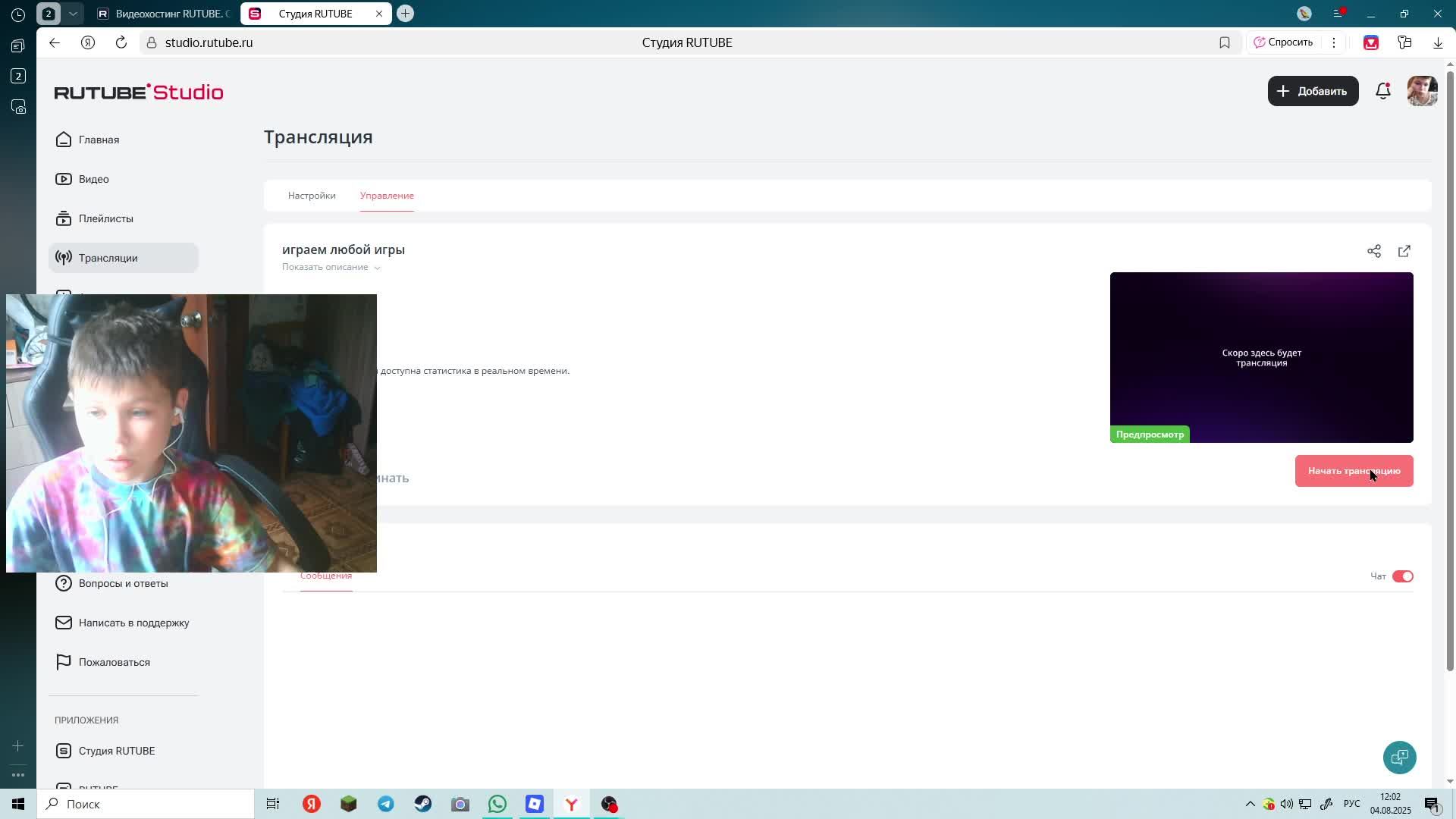The width and height of the screenshot is (1456, 819).
Task: Click the Windows search box Поиск
Action: pos(146,804)
